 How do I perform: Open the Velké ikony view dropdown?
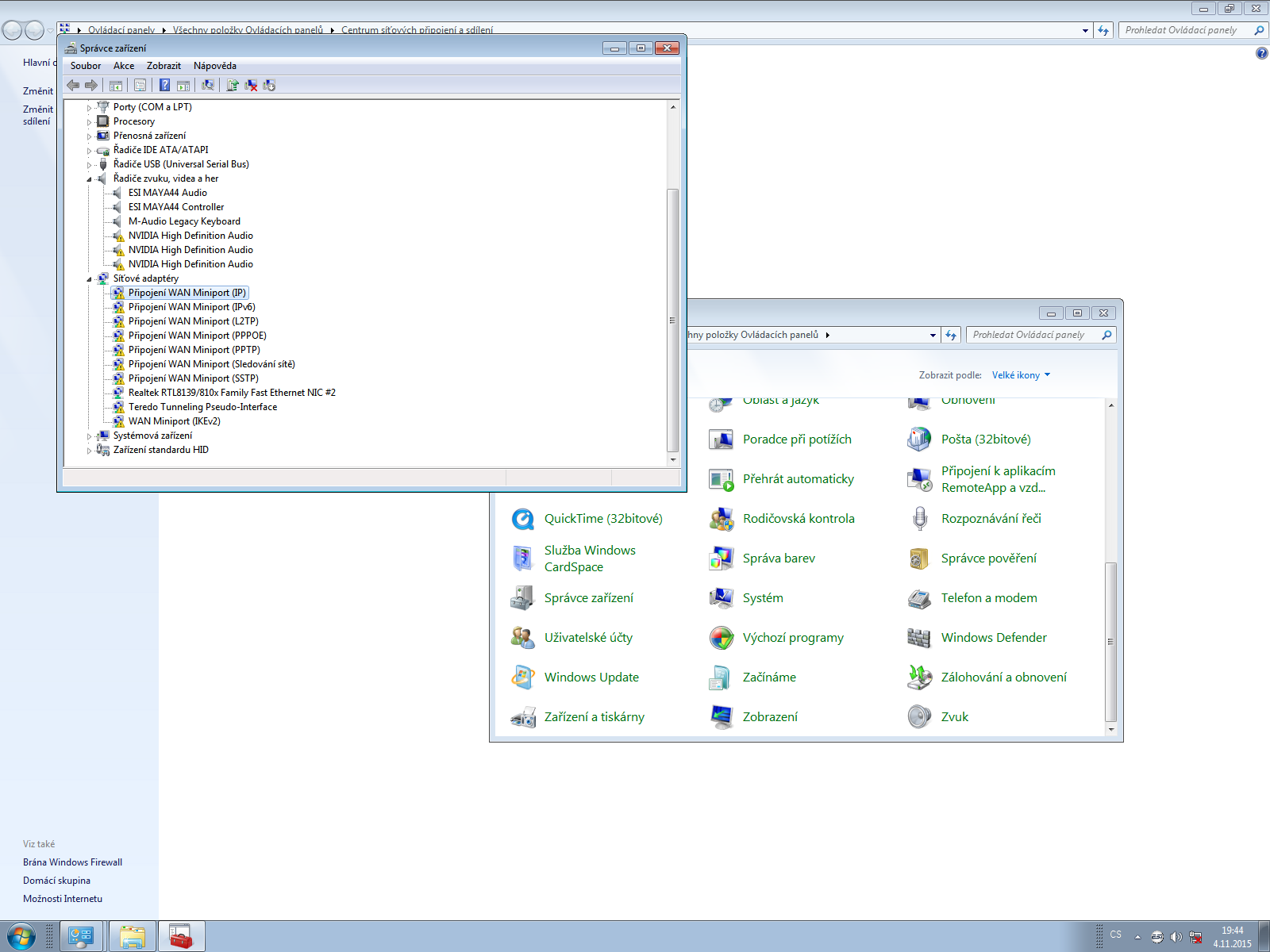[x=1021, y=375]
